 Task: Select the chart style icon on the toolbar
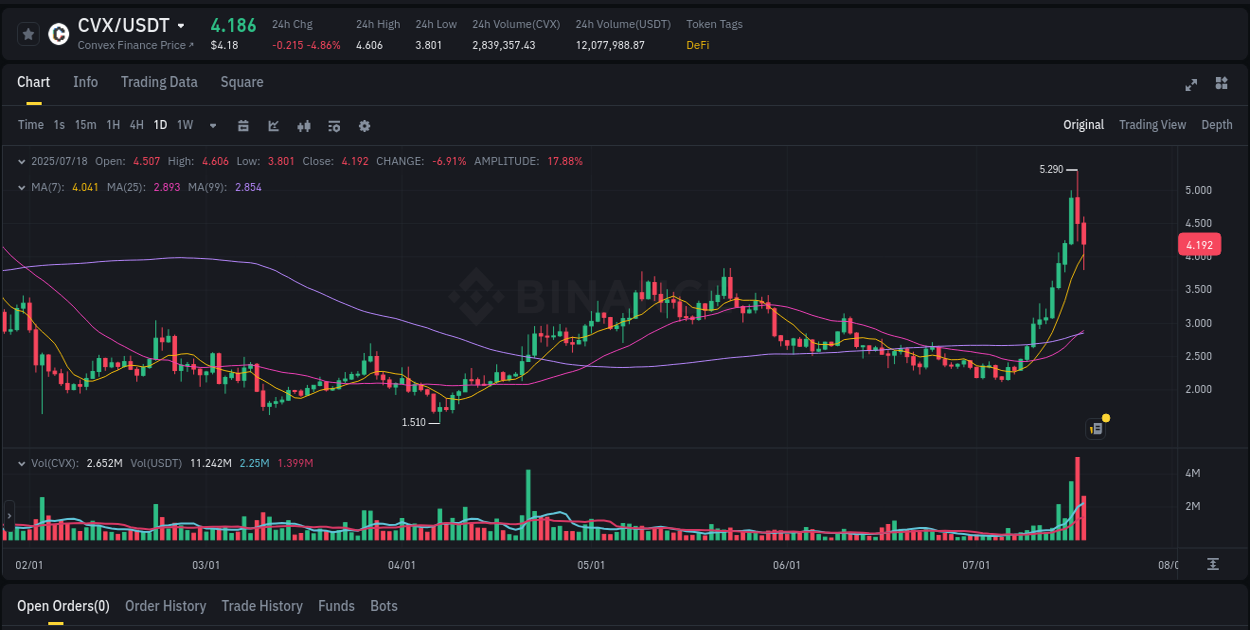coord(273,126)
